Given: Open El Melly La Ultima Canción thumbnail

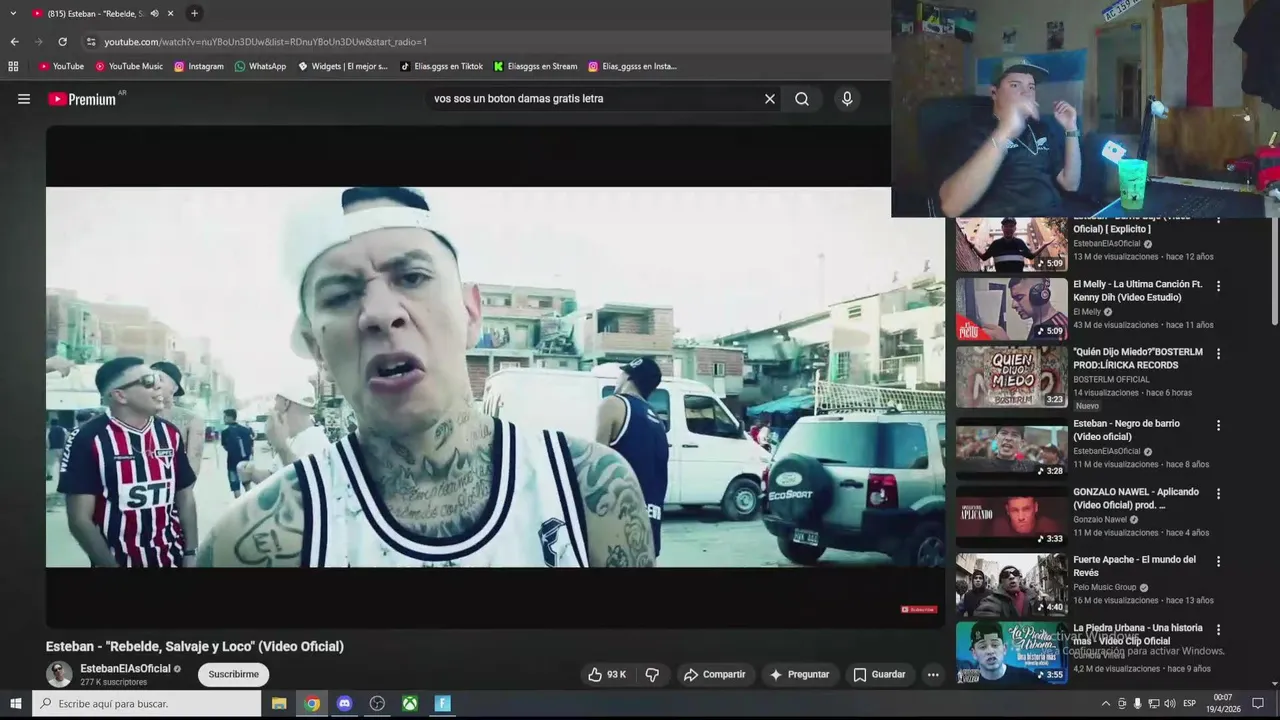Looking at the screenshot, I should (1011, 309).
